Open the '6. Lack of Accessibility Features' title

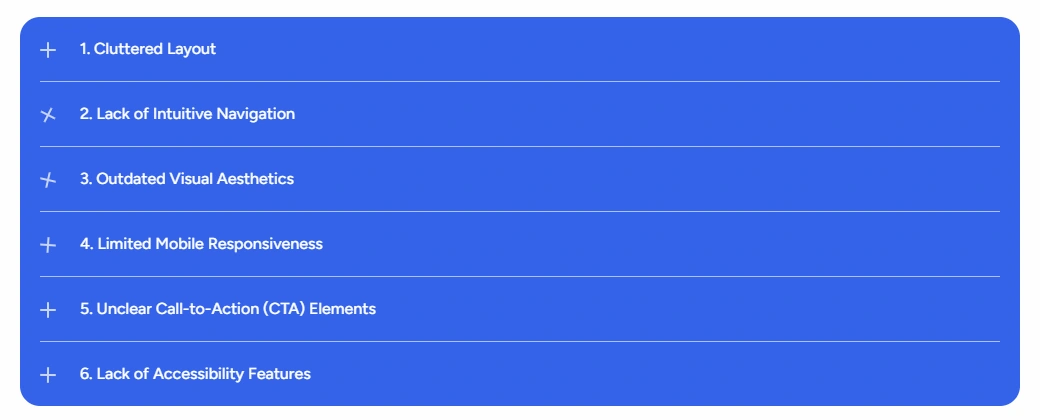(195, 374)
